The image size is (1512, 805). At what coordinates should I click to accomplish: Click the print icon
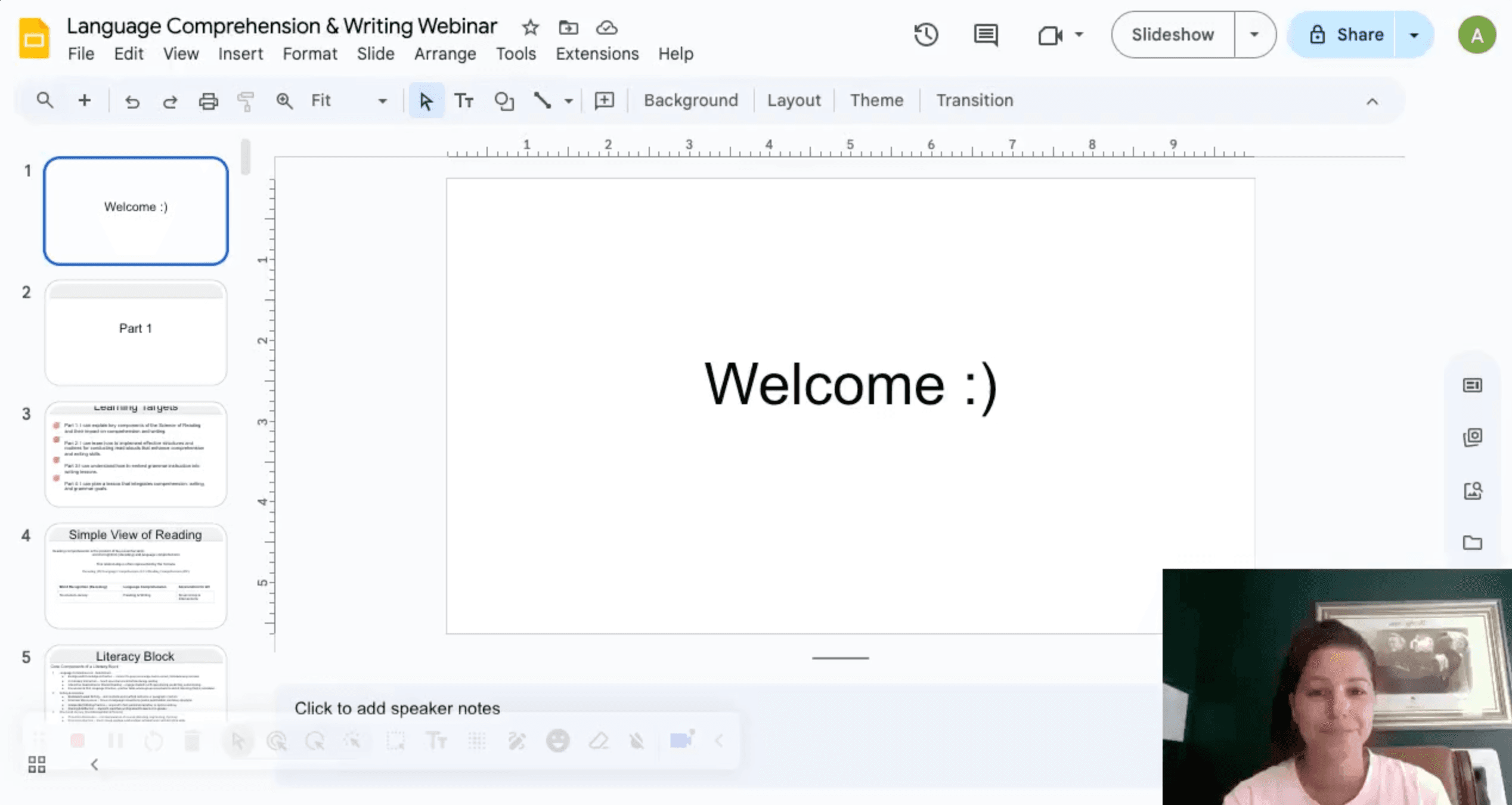coord(208,101)
